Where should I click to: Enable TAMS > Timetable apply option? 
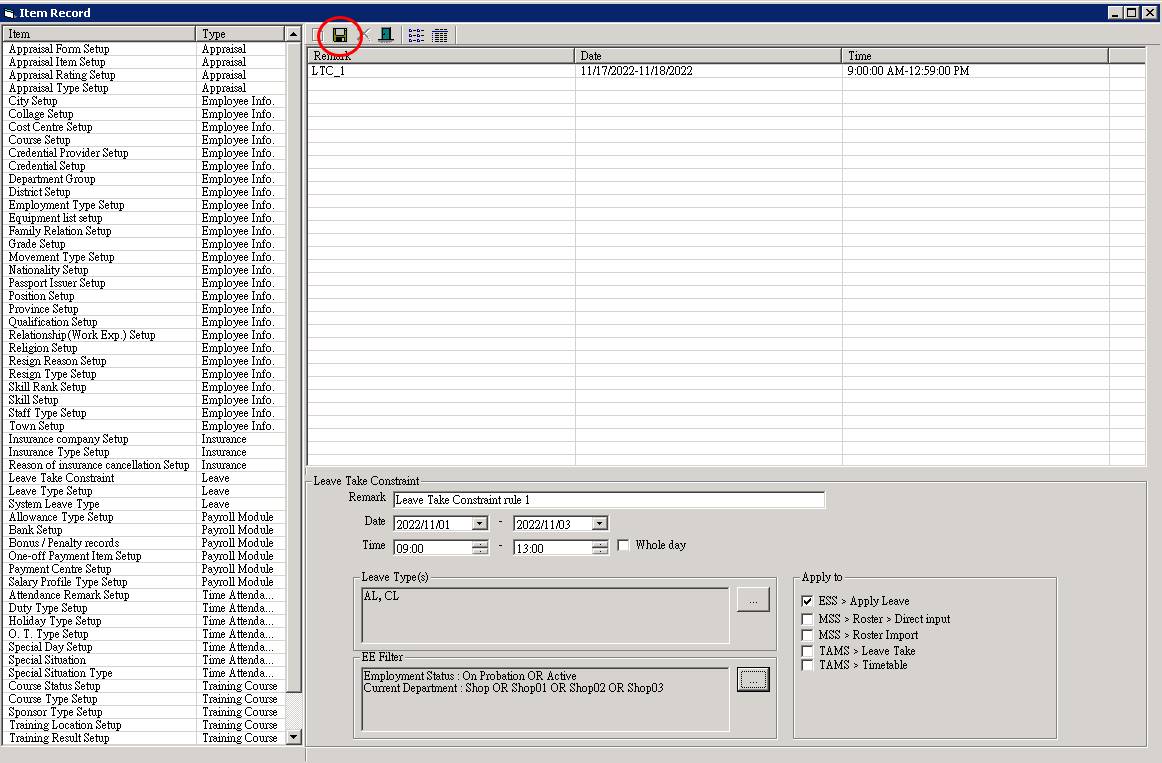pos(807,665)
